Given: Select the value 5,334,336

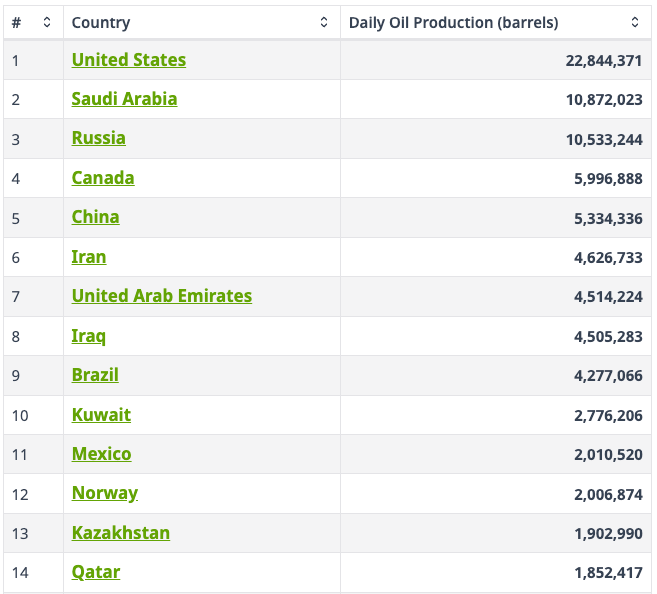Looking at the screenshot, I should [x=608, y=219].
